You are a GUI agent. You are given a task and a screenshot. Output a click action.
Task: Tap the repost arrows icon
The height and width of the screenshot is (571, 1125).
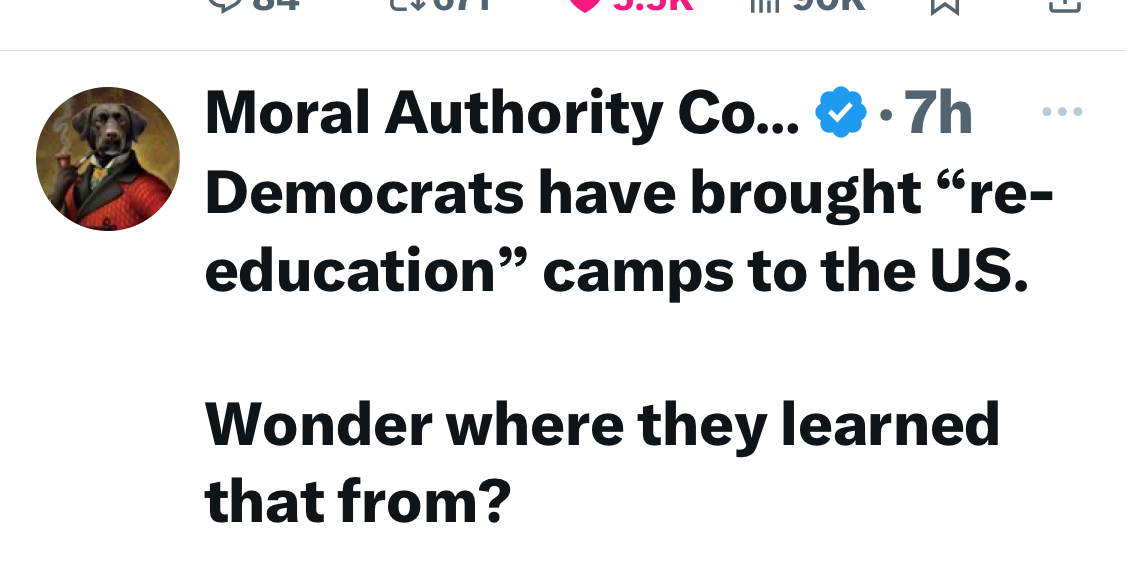pos(406,4)
